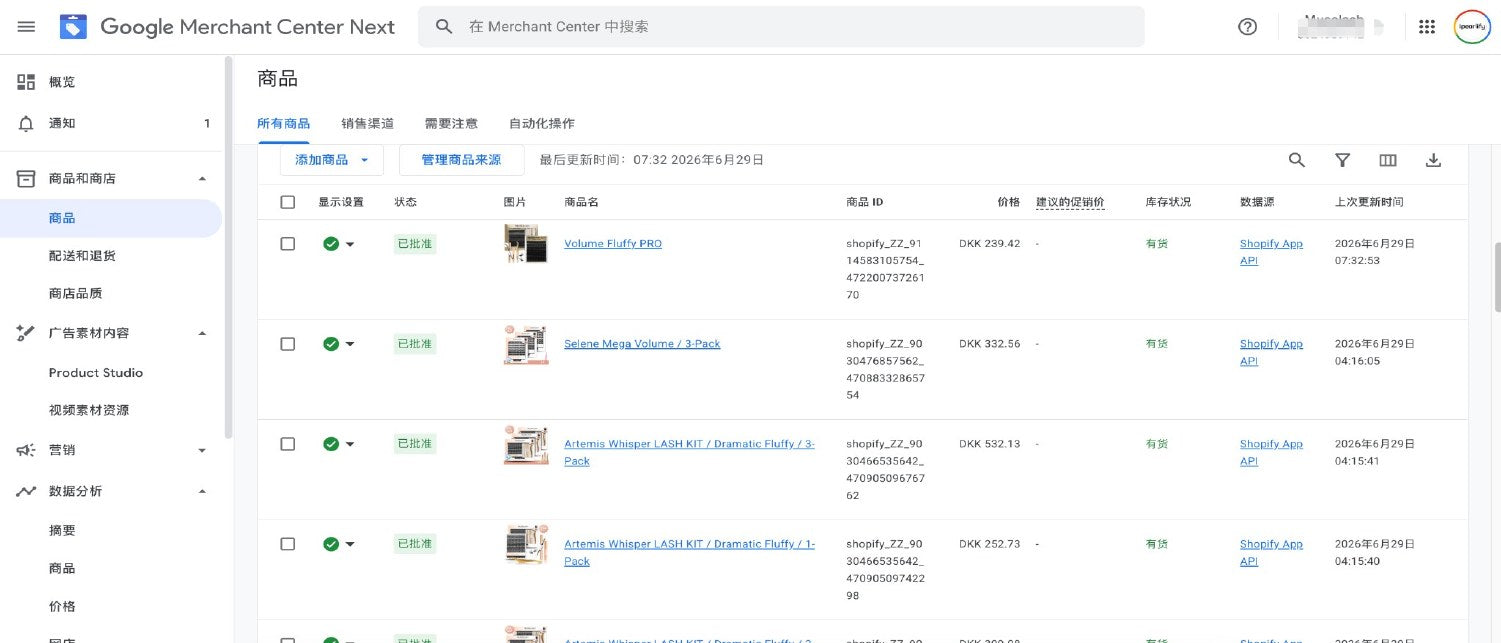Switch to the 销售渠道 tab
This screenshot has width=1501, height=643.
[367, 124]
